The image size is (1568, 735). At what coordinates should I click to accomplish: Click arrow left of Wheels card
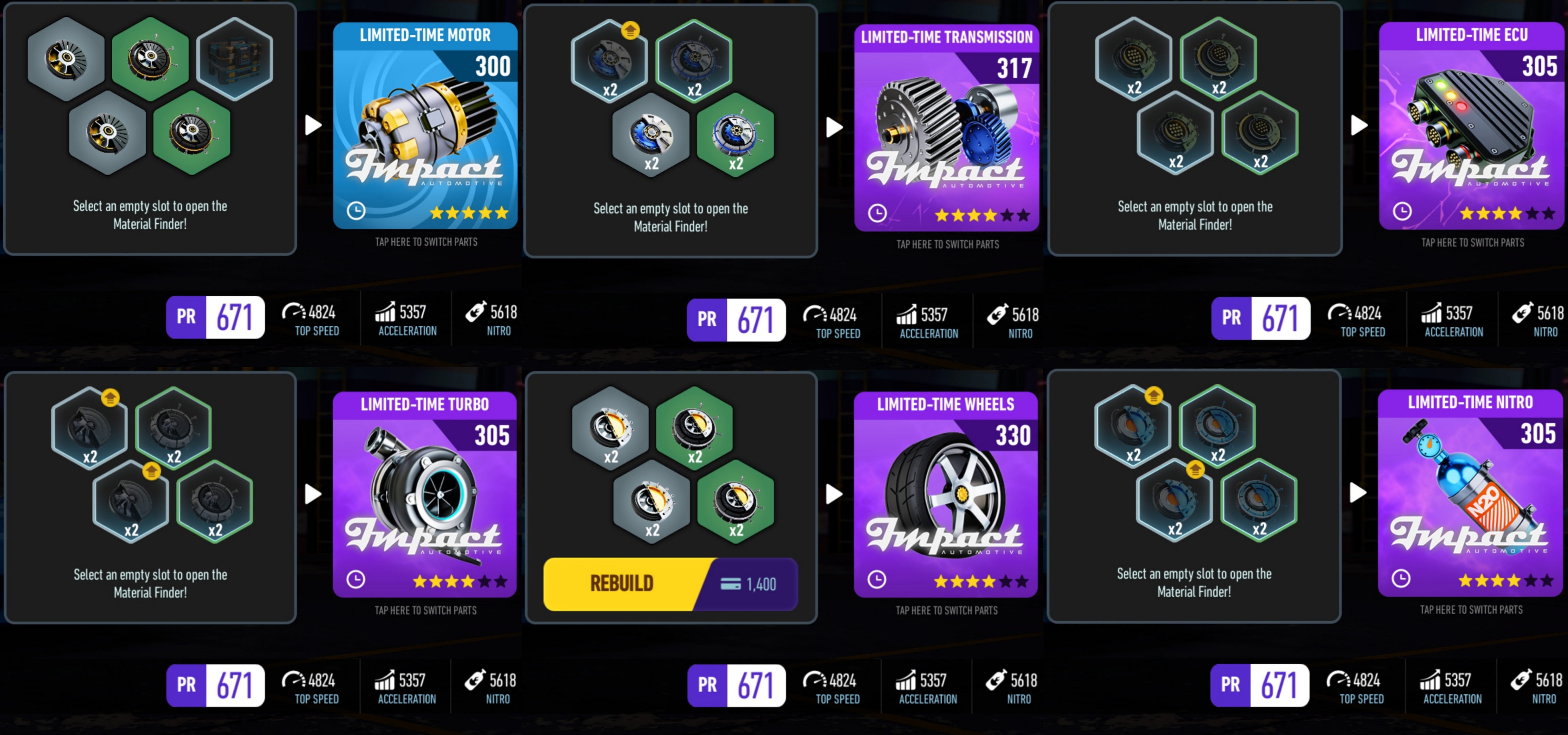[834, 494]
